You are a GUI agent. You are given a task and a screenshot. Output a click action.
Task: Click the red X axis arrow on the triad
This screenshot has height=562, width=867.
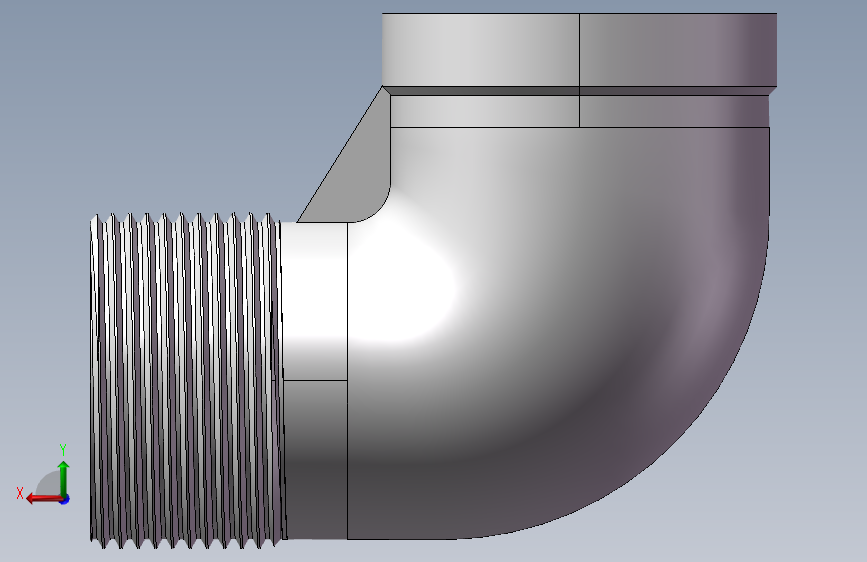click(x=43, y=499)
